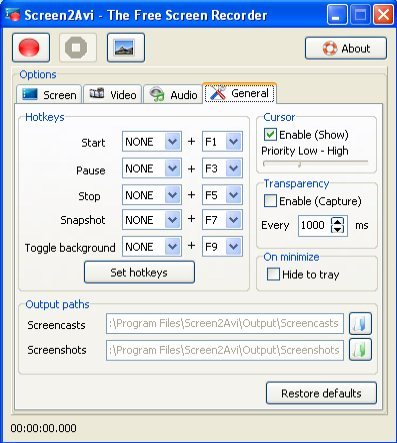Browse for Screencasts output folder

tap(360, 323)
